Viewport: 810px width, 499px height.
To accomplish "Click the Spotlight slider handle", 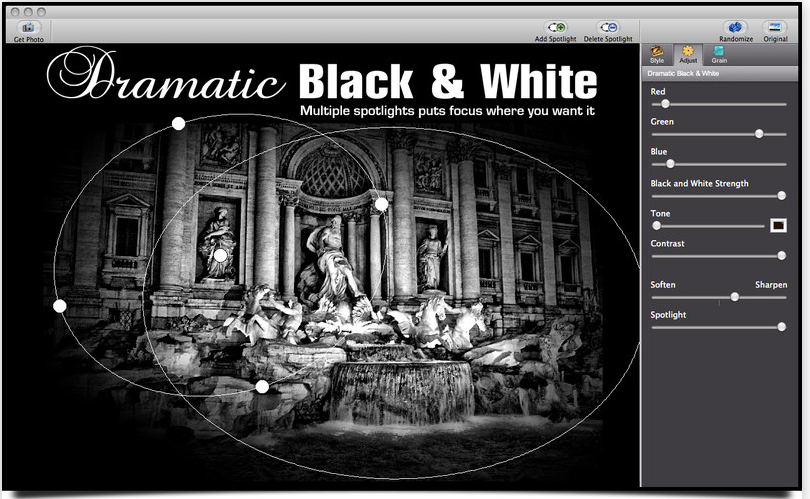I will click(x=782, y=327).
